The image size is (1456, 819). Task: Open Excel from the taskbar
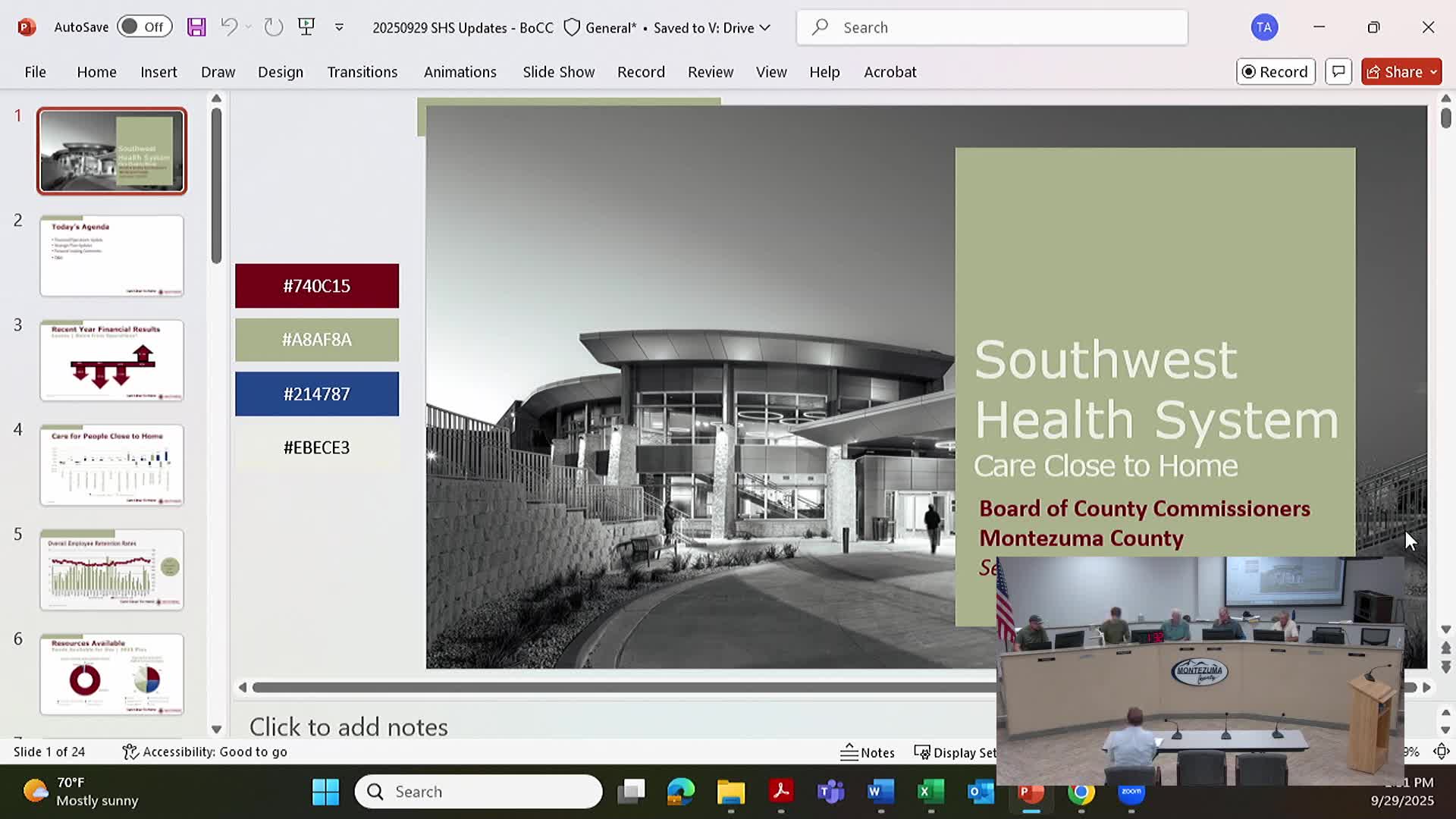click(x=930, y=792)
